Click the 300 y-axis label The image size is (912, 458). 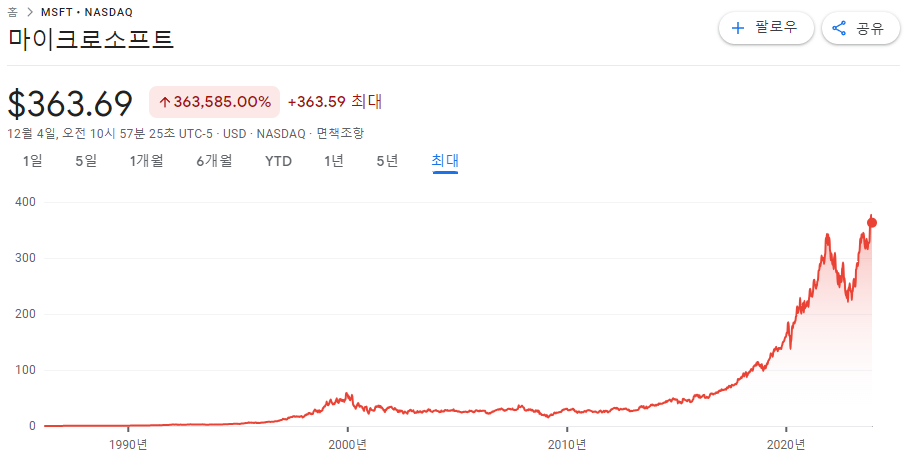point(26,258)
